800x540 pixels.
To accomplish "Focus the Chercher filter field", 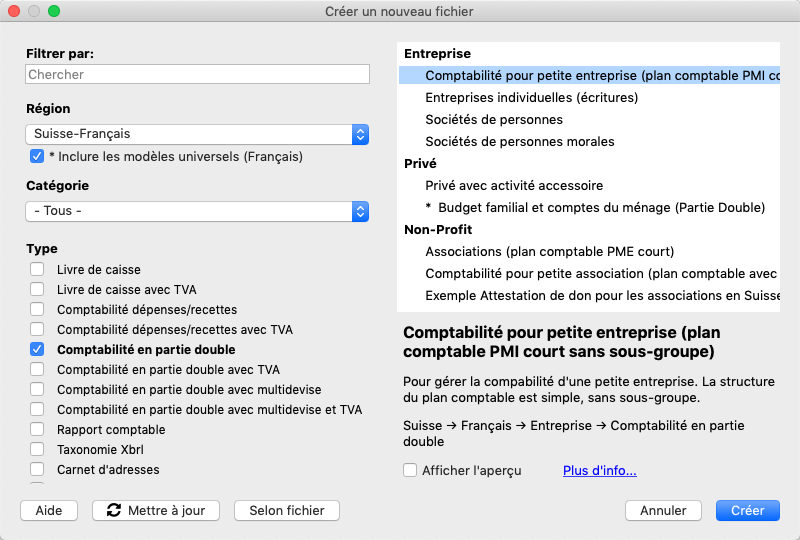I will 197,75.
